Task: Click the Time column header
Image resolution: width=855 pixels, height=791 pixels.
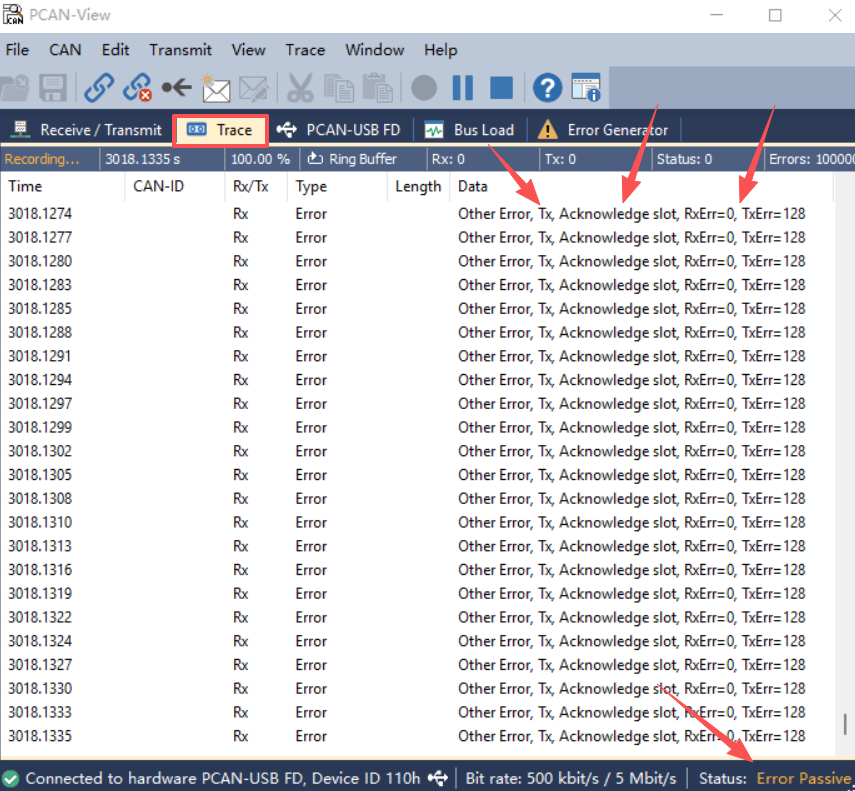Action: pyautogui.click(x=26, y=186)
